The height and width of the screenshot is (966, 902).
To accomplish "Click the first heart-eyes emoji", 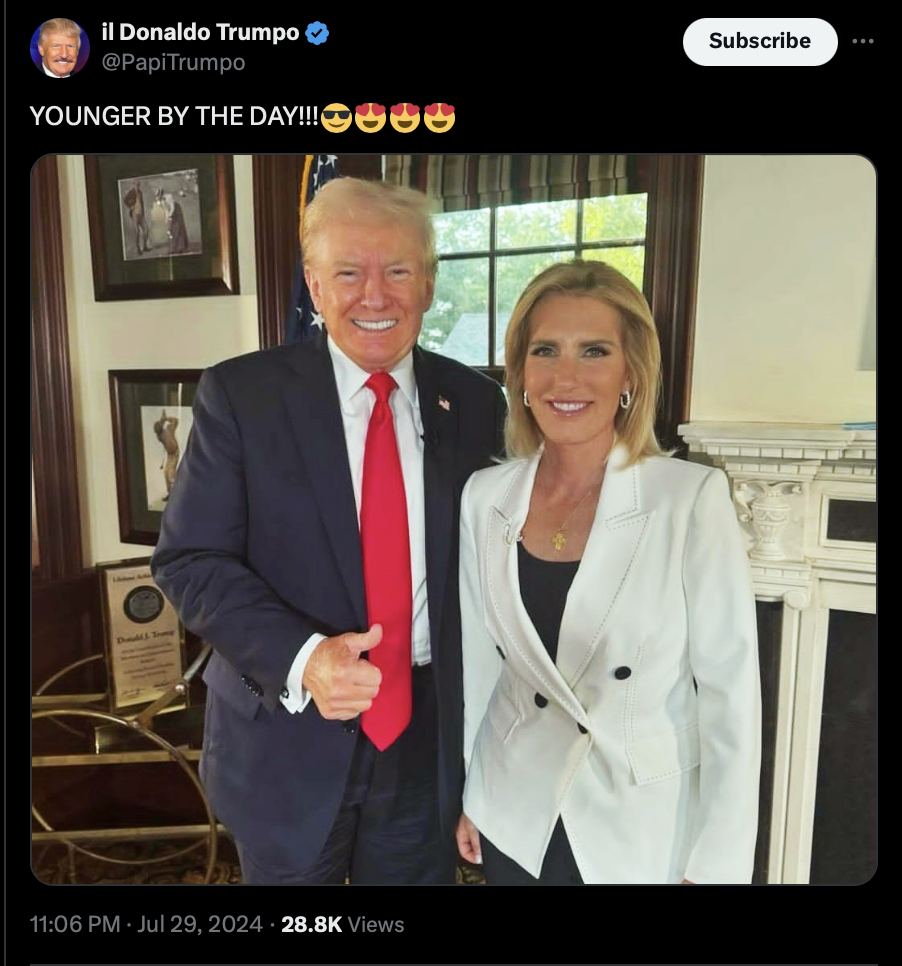I will coord(370,117).
